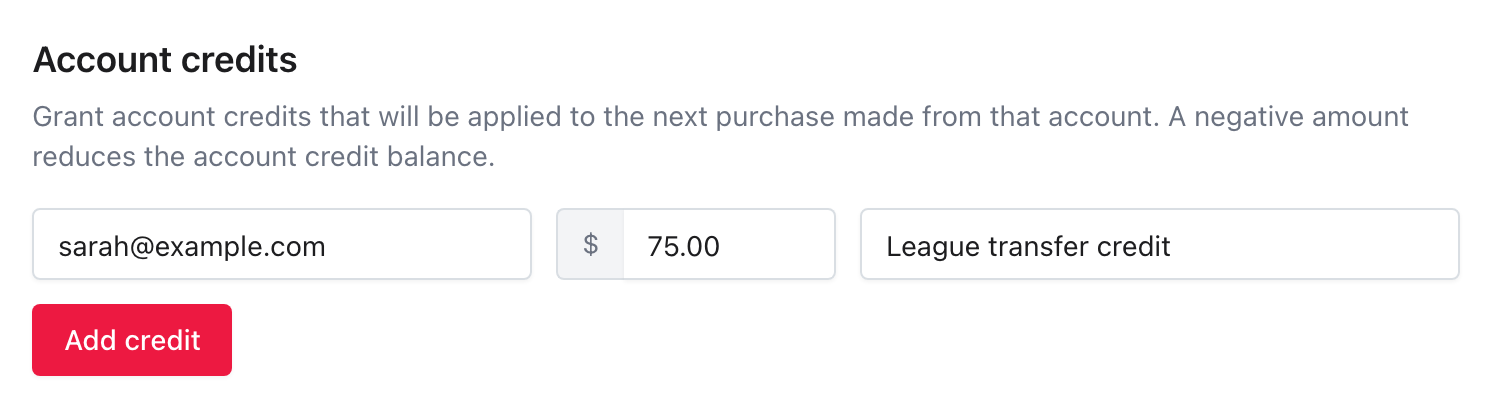
Task: Submit the credit with the red button
Action: tap(132, 340)
